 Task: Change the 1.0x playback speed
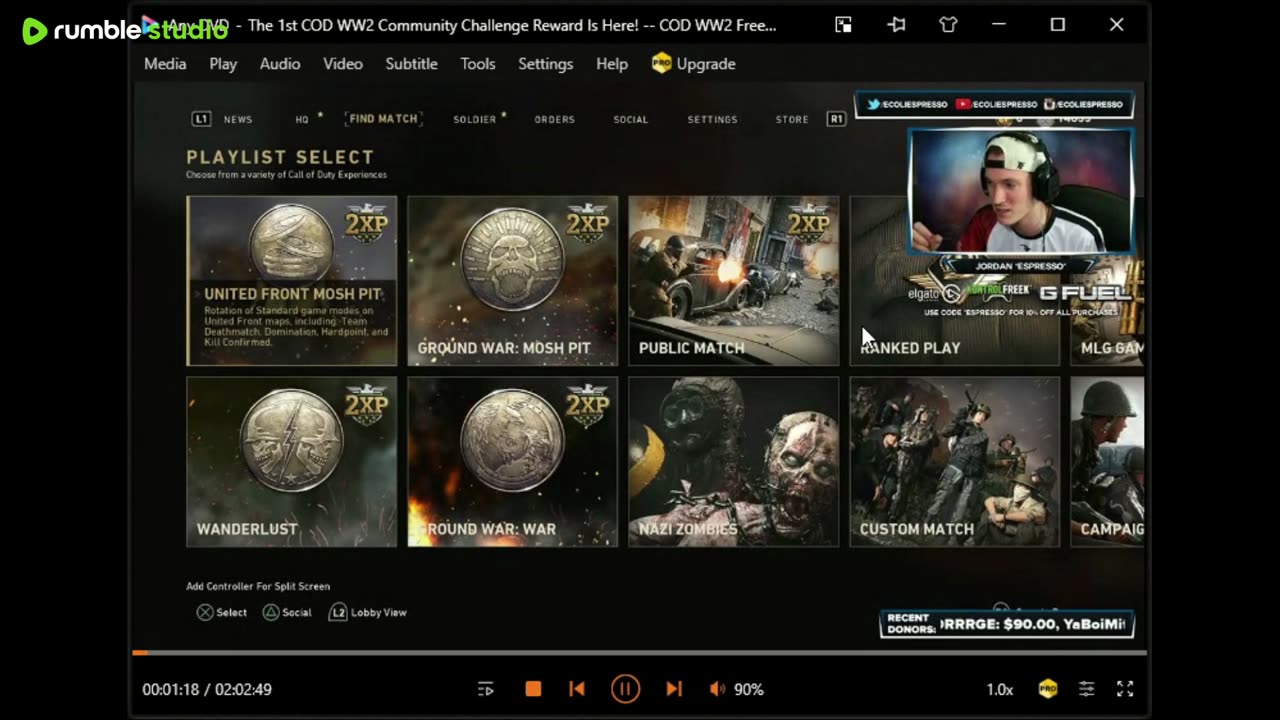pos(1000,690)
